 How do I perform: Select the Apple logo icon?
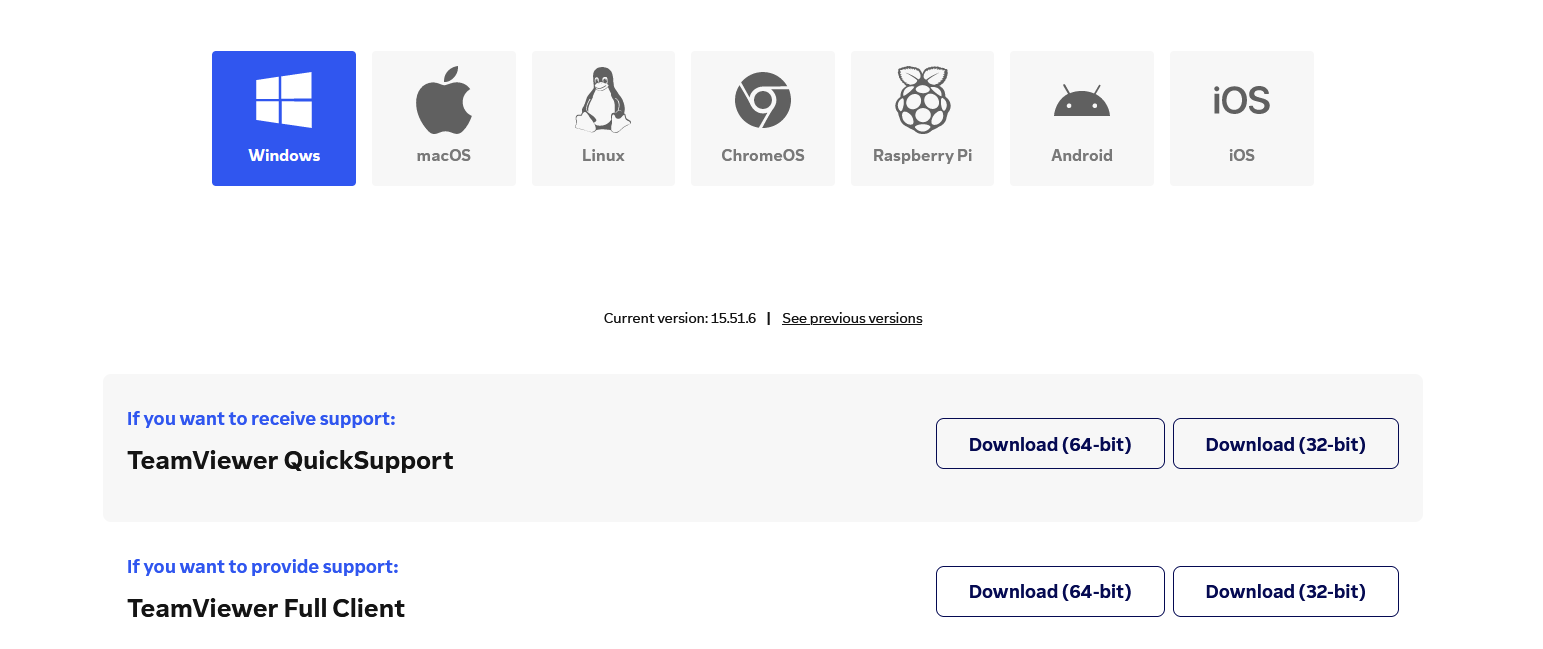444,100
